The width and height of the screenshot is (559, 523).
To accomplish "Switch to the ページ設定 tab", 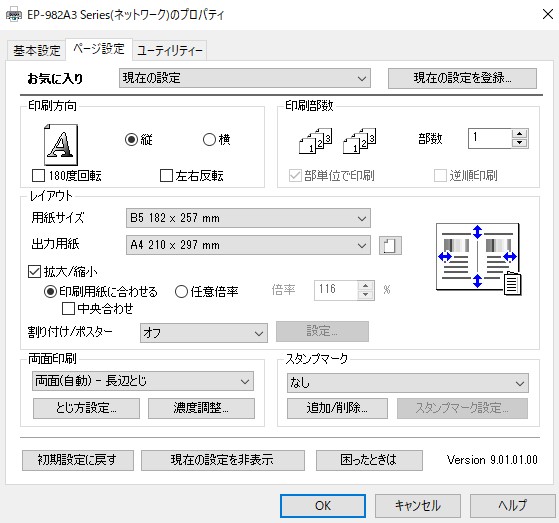I will (99, 49).
